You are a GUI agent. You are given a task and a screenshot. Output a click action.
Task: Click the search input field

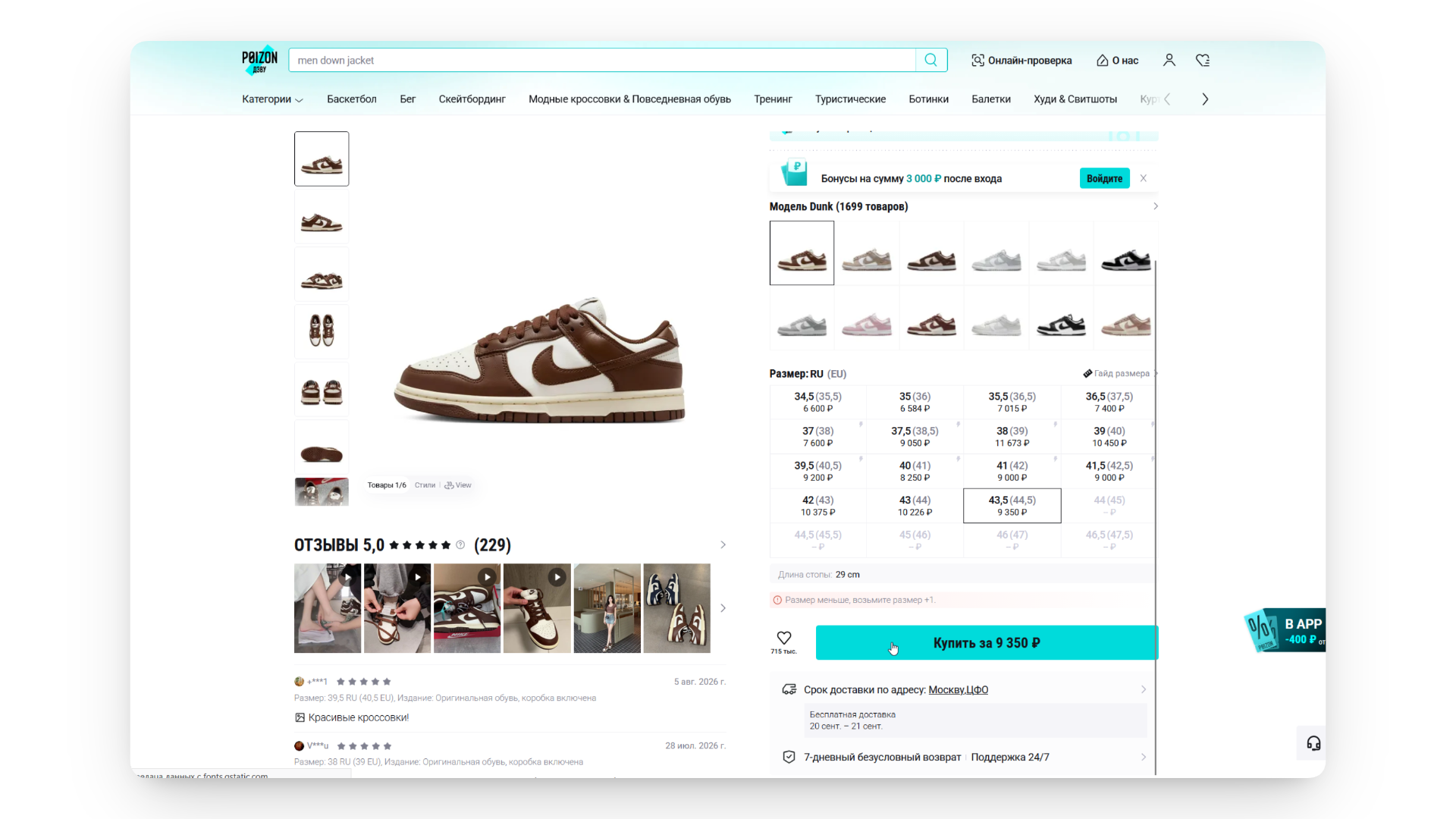tap(602, 60)
